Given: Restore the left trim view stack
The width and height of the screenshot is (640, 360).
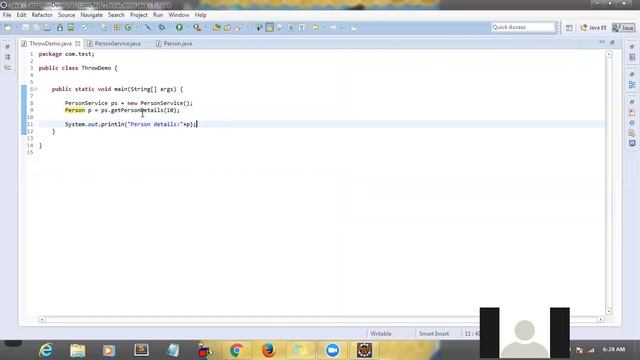Looking at the screenshot, I should 7,47.
